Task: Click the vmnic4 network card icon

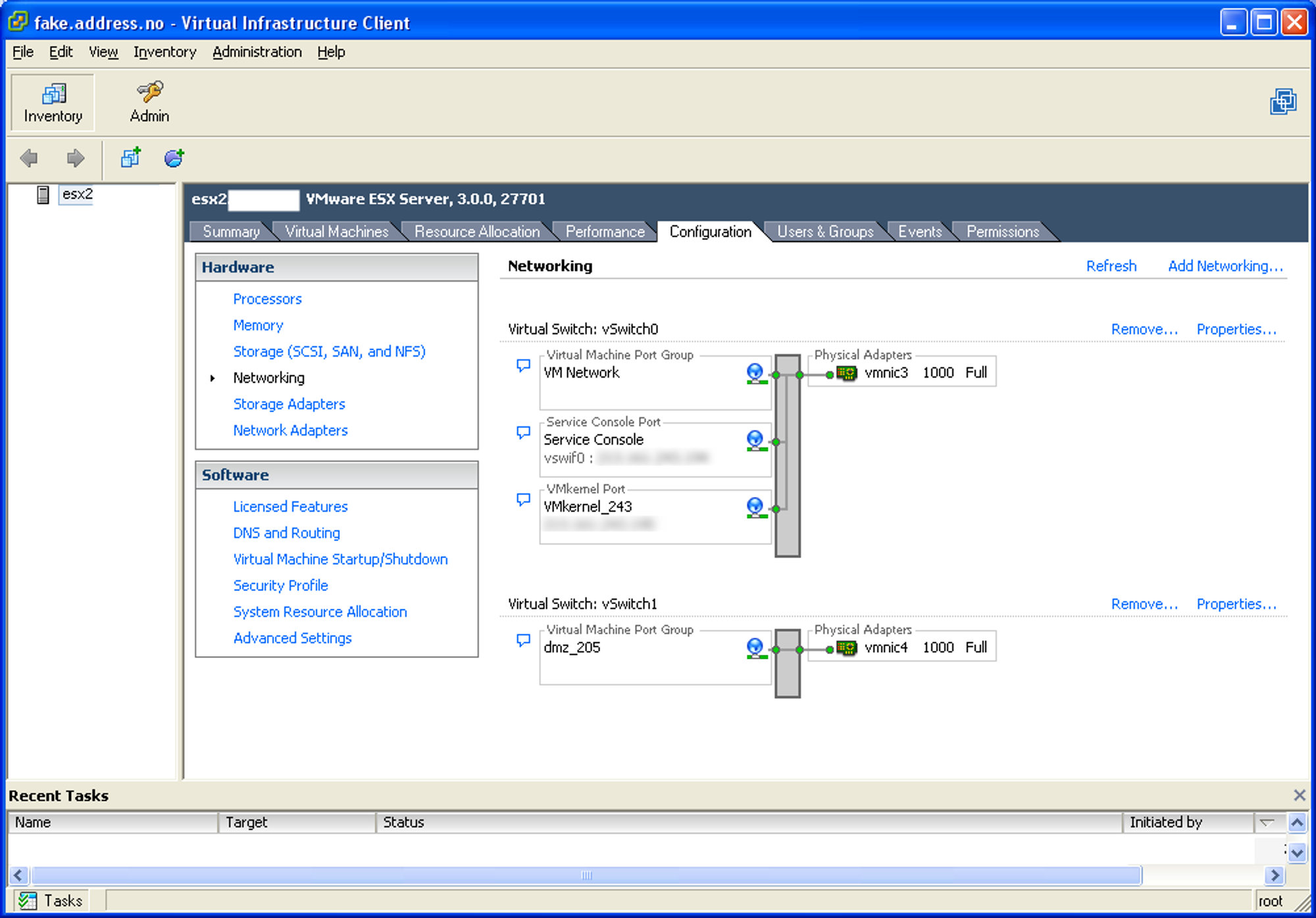Action: pyautogui.click(x=847, y=648)
